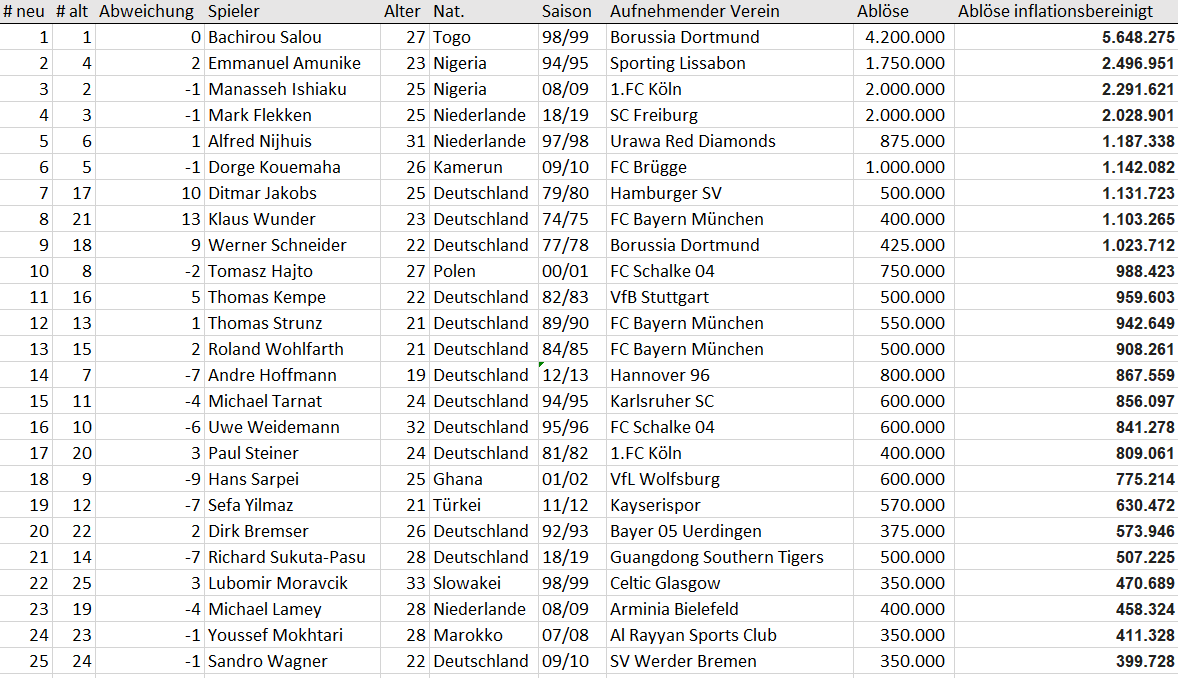Click the 'Aufnehmender Verein' column header
Viewport: 1178px width, 678px height.
729,11
